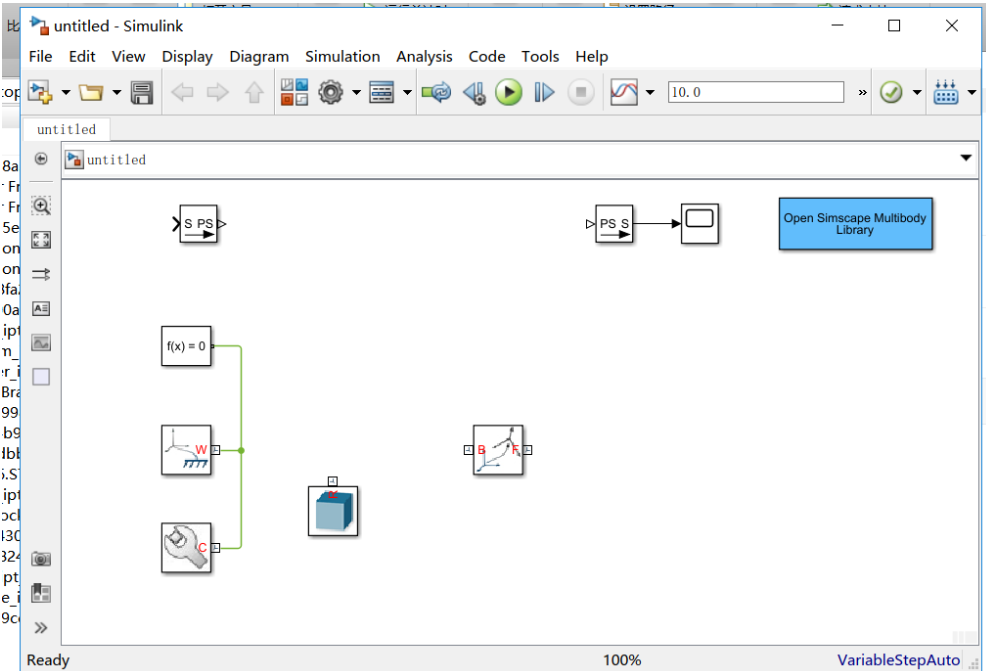The image size is (986, 671).
Task: Show more toolbar items via double chevron
Action: coord(863,92)
